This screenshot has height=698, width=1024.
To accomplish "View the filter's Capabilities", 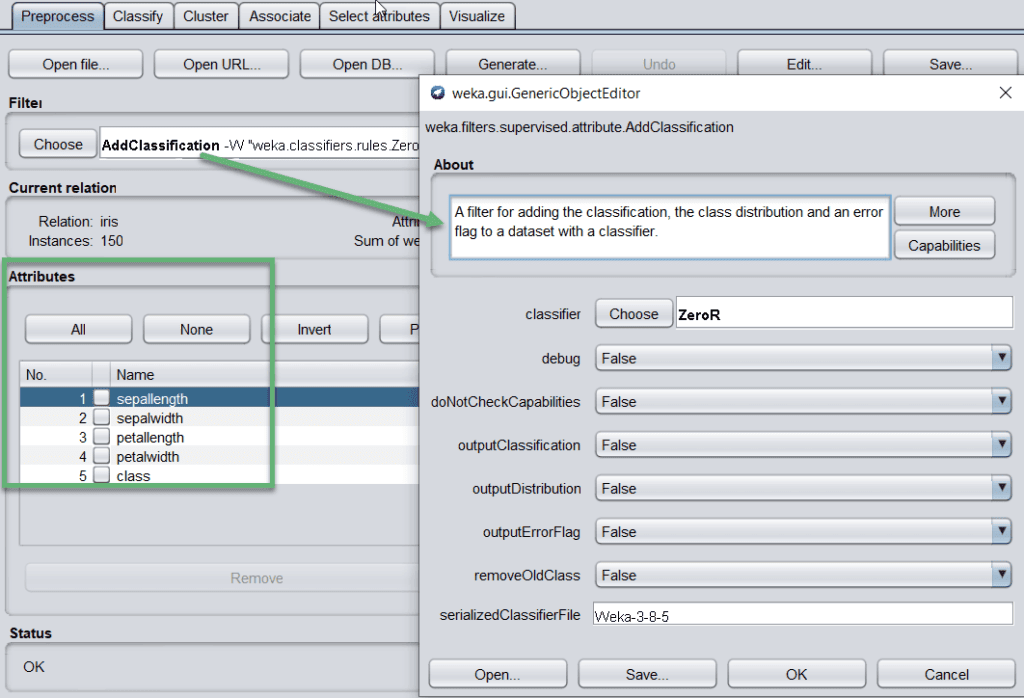I will pyautogui.click(x=943, y=245).
